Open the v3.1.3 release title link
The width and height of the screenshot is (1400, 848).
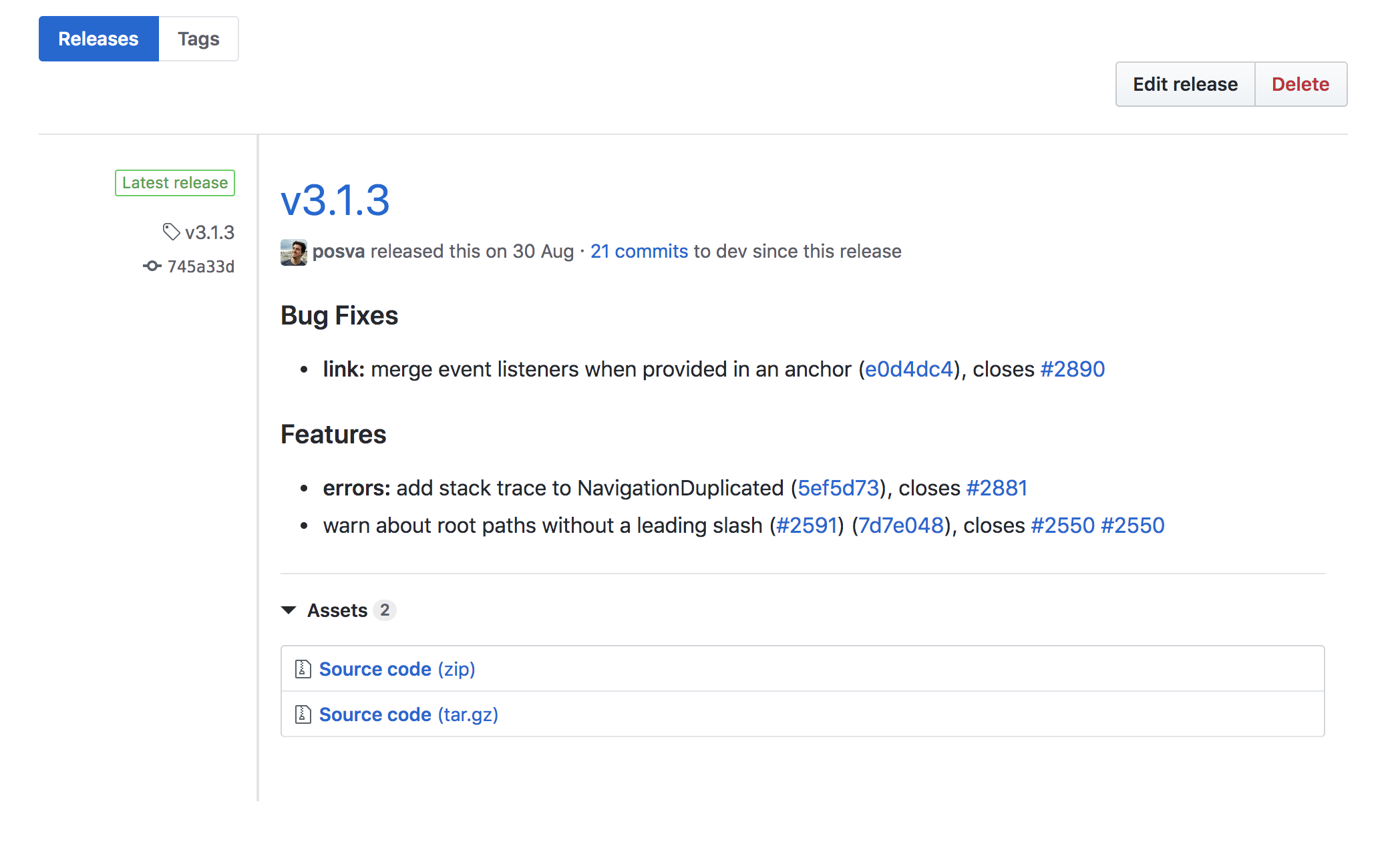click(x=335, y=200)
